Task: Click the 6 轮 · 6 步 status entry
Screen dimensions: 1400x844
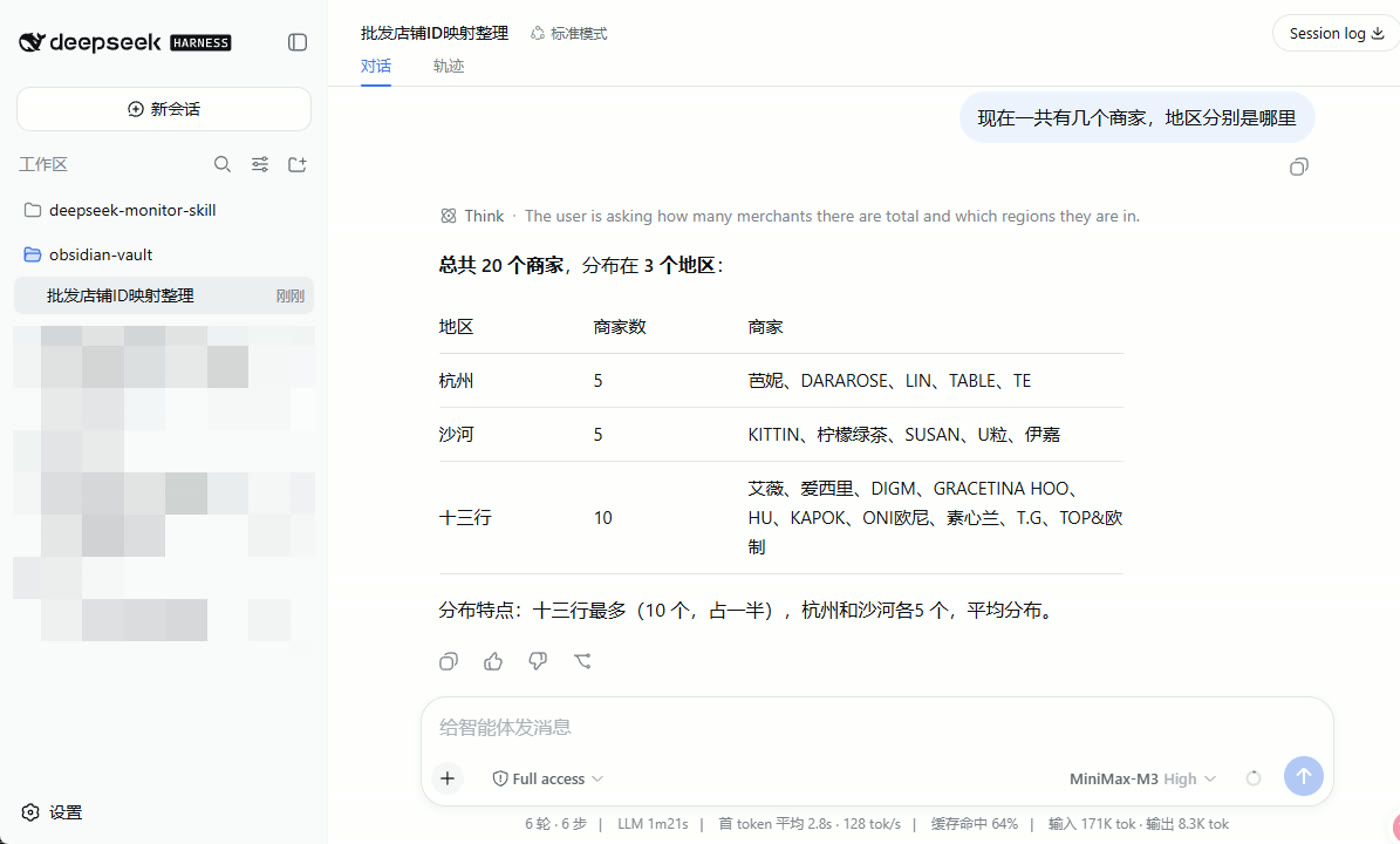Action: click(555, 824)
